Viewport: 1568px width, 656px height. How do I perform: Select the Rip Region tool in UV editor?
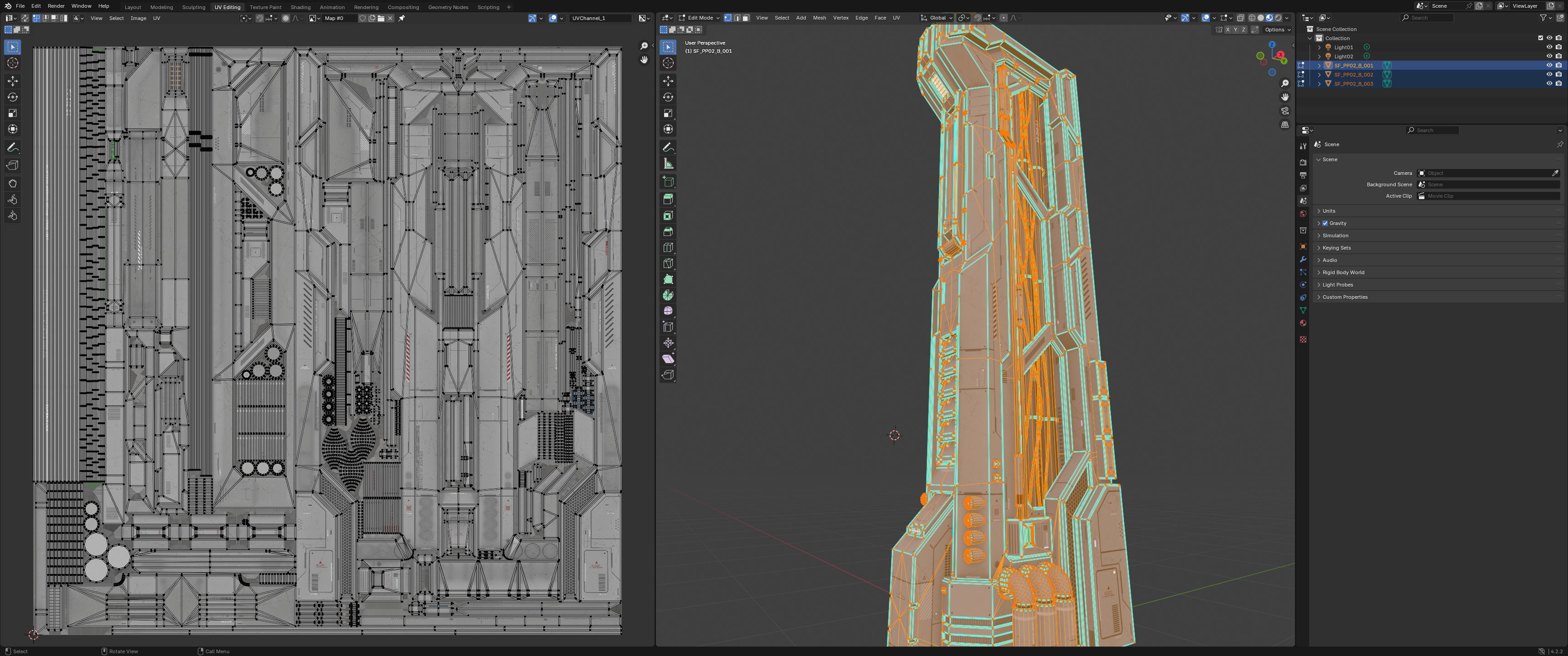point(12,165)
